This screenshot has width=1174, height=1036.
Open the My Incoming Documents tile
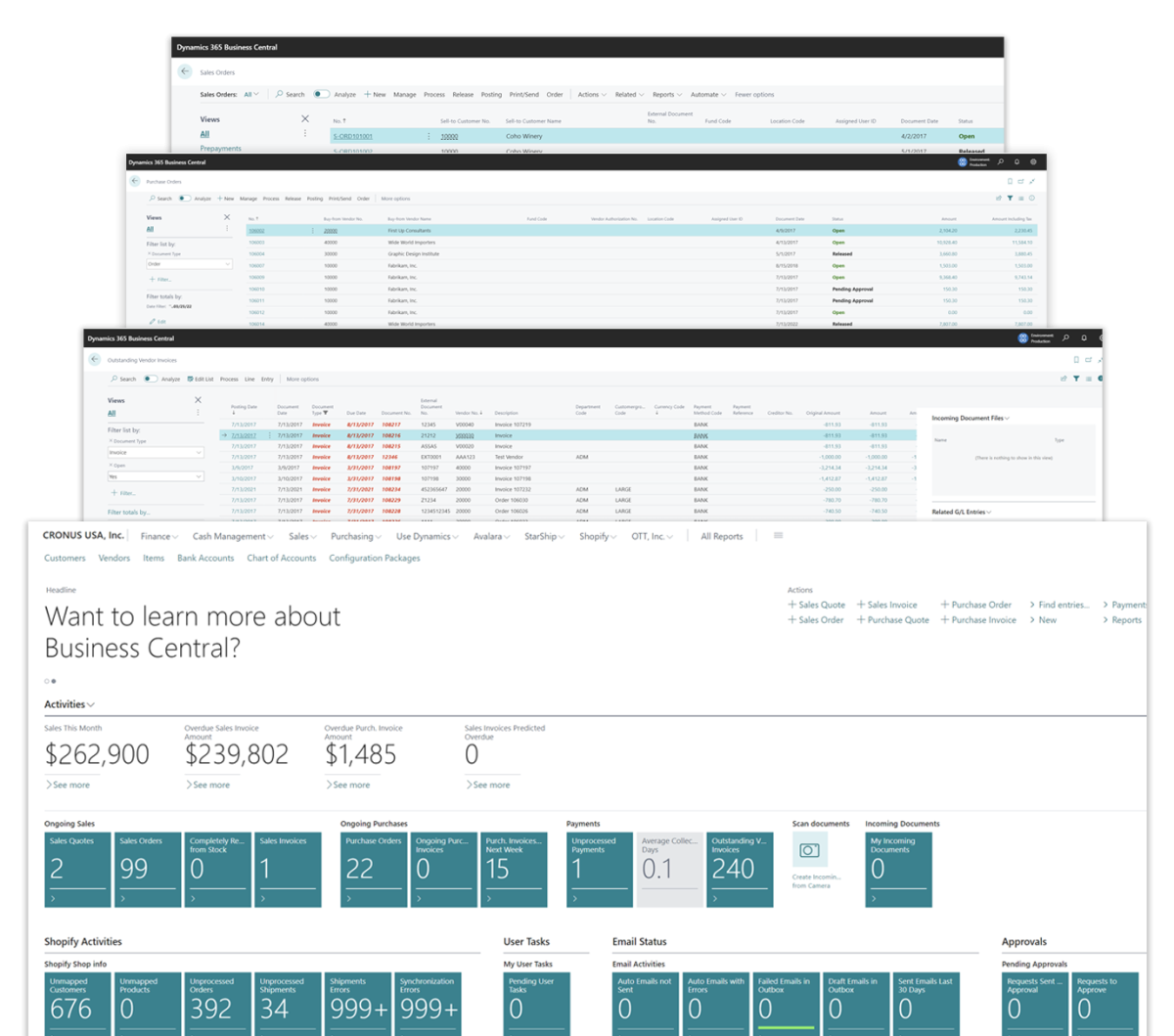(x=898, y=870)
